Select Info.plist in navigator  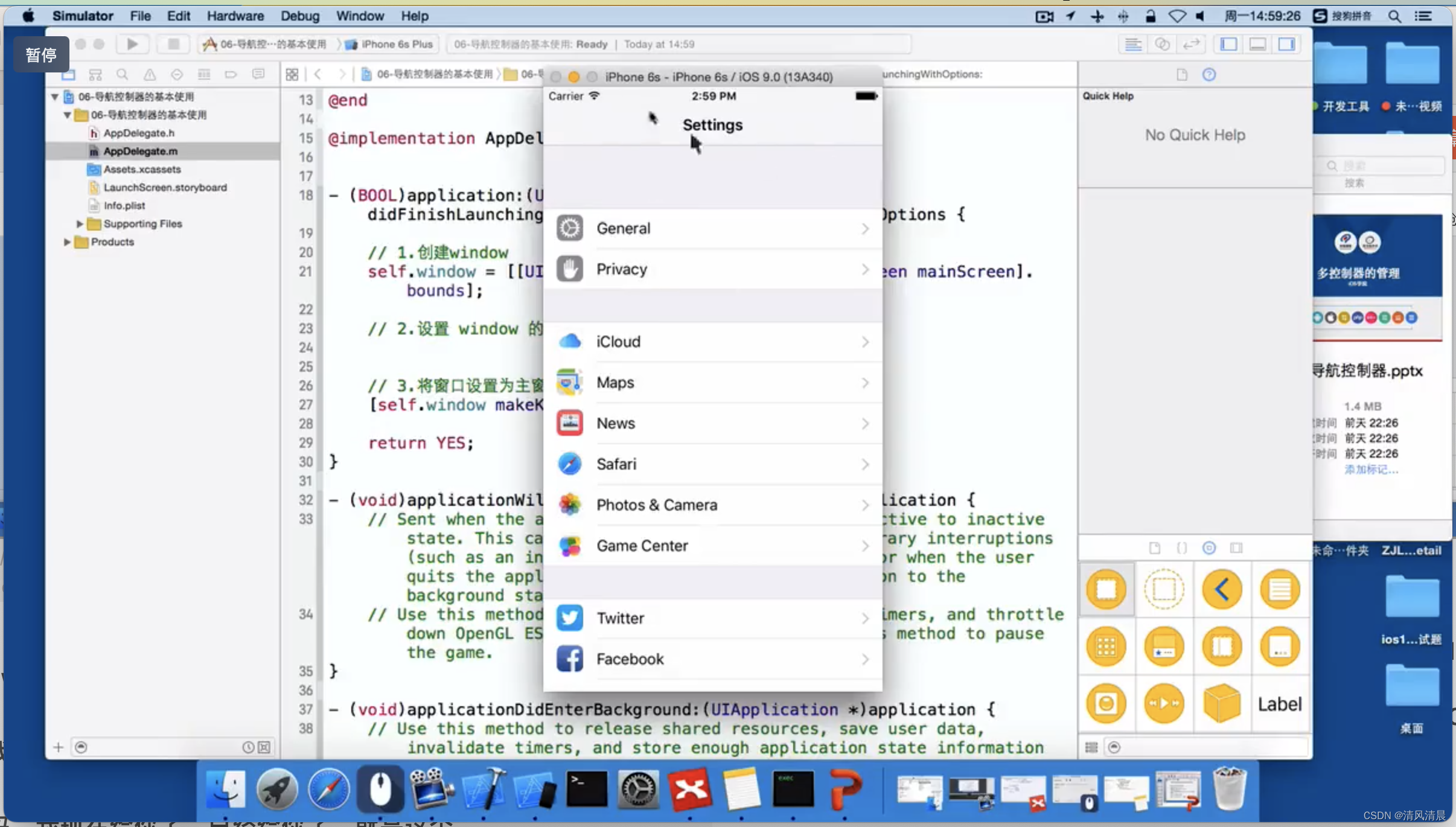124,205
